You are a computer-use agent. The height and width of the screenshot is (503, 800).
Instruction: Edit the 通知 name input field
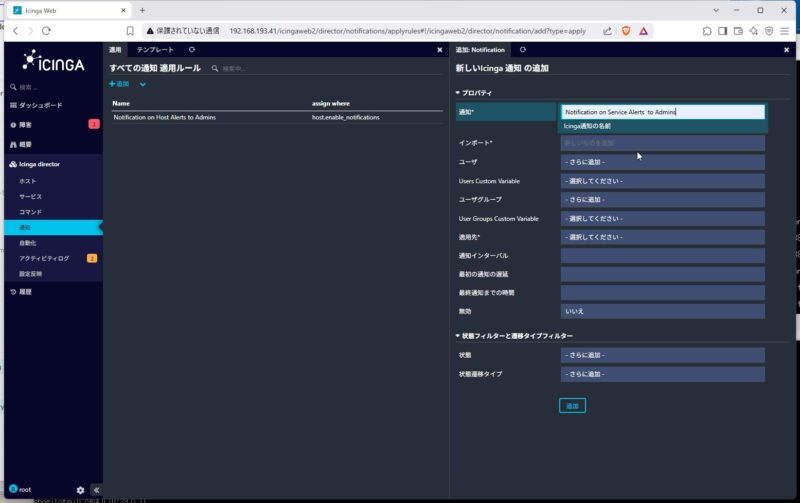(663, 112)
